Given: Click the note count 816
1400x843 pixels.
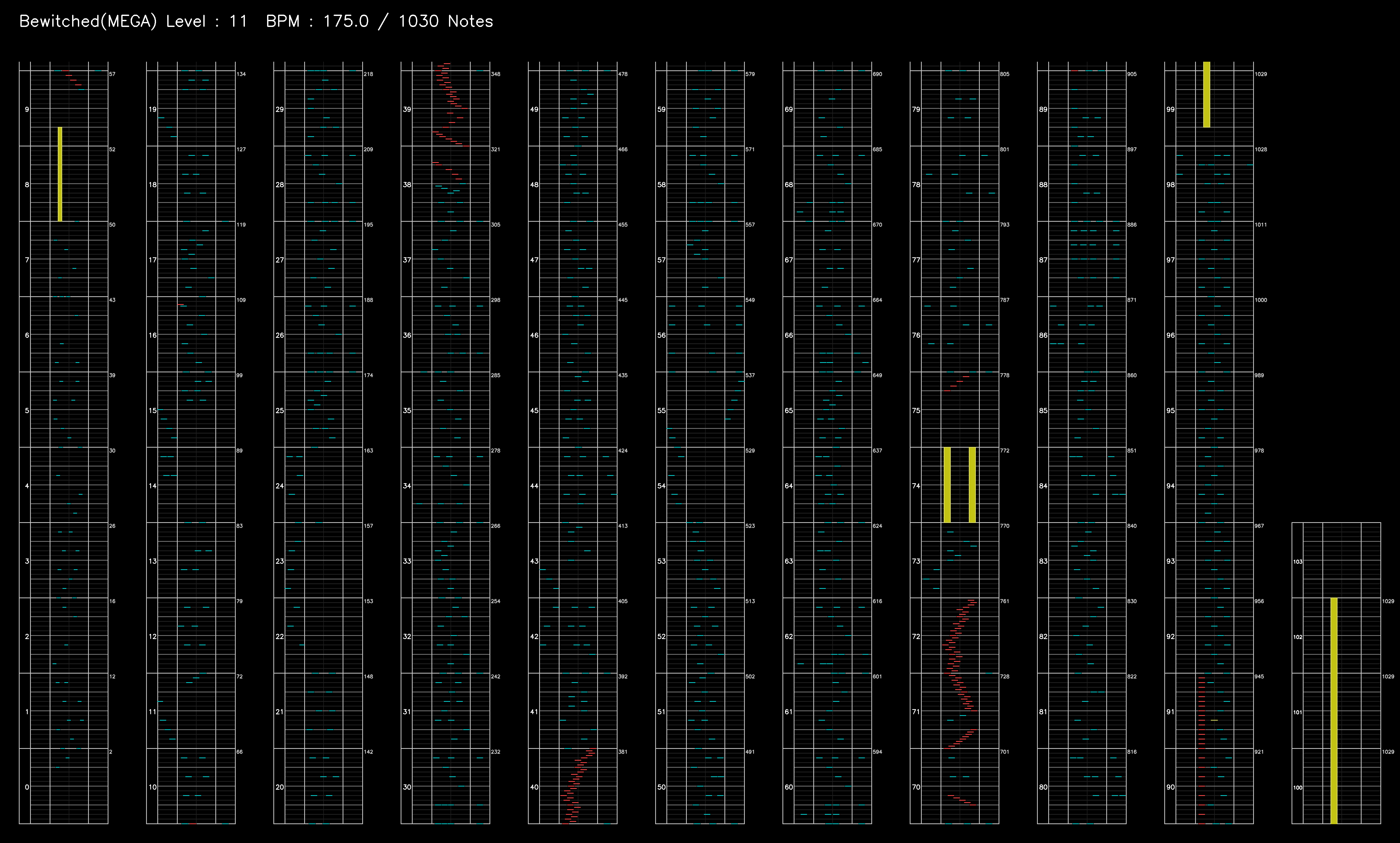Looking at the screenshot, I should [x=1132, y=751].
